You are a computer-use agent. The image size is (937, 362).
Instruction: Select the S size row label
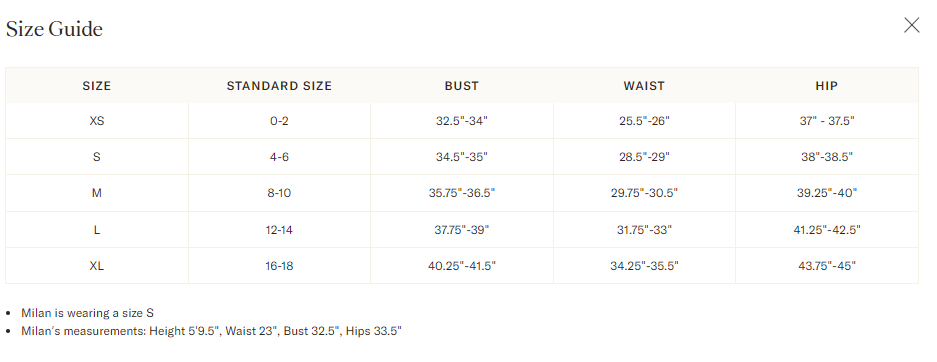click(x=97, y=157)
